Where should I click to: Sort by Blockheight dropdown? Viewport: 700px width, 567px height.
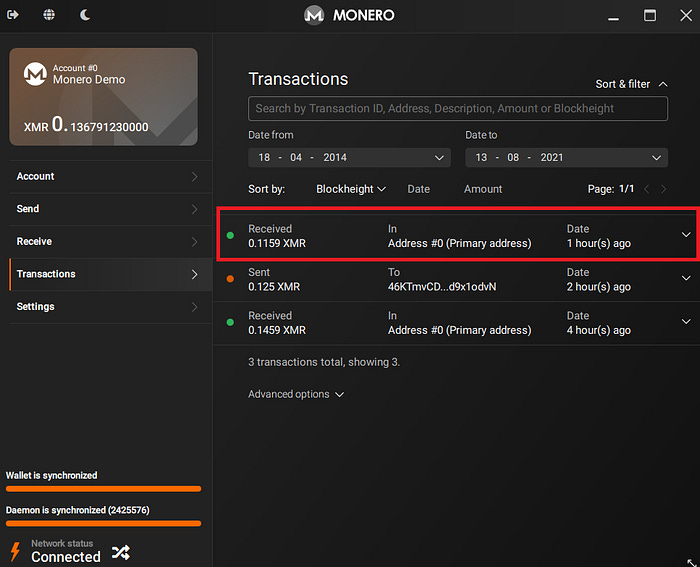pyautogui.click(x=351, y=189)
